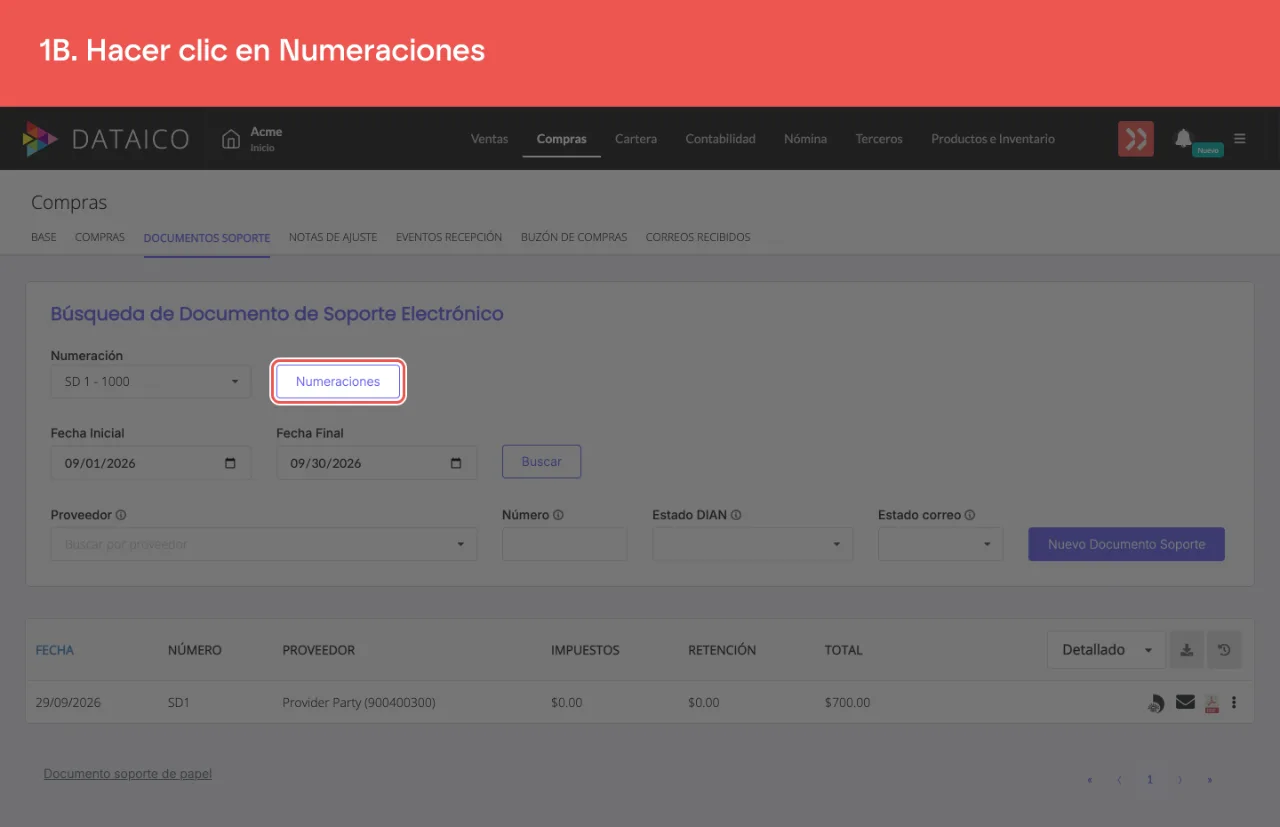Expand the Estado DIAN dropdown

(753, 544)
